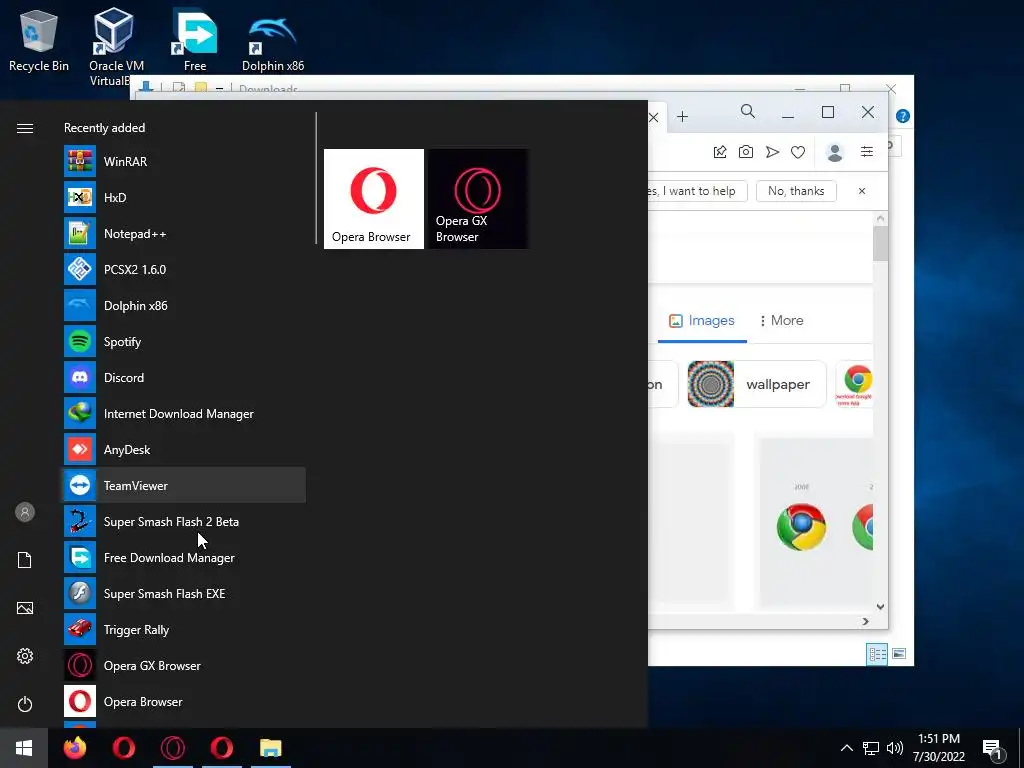Open Notepad++ in Start menu
Screen dimensions: 1024x768
[184, 233]
